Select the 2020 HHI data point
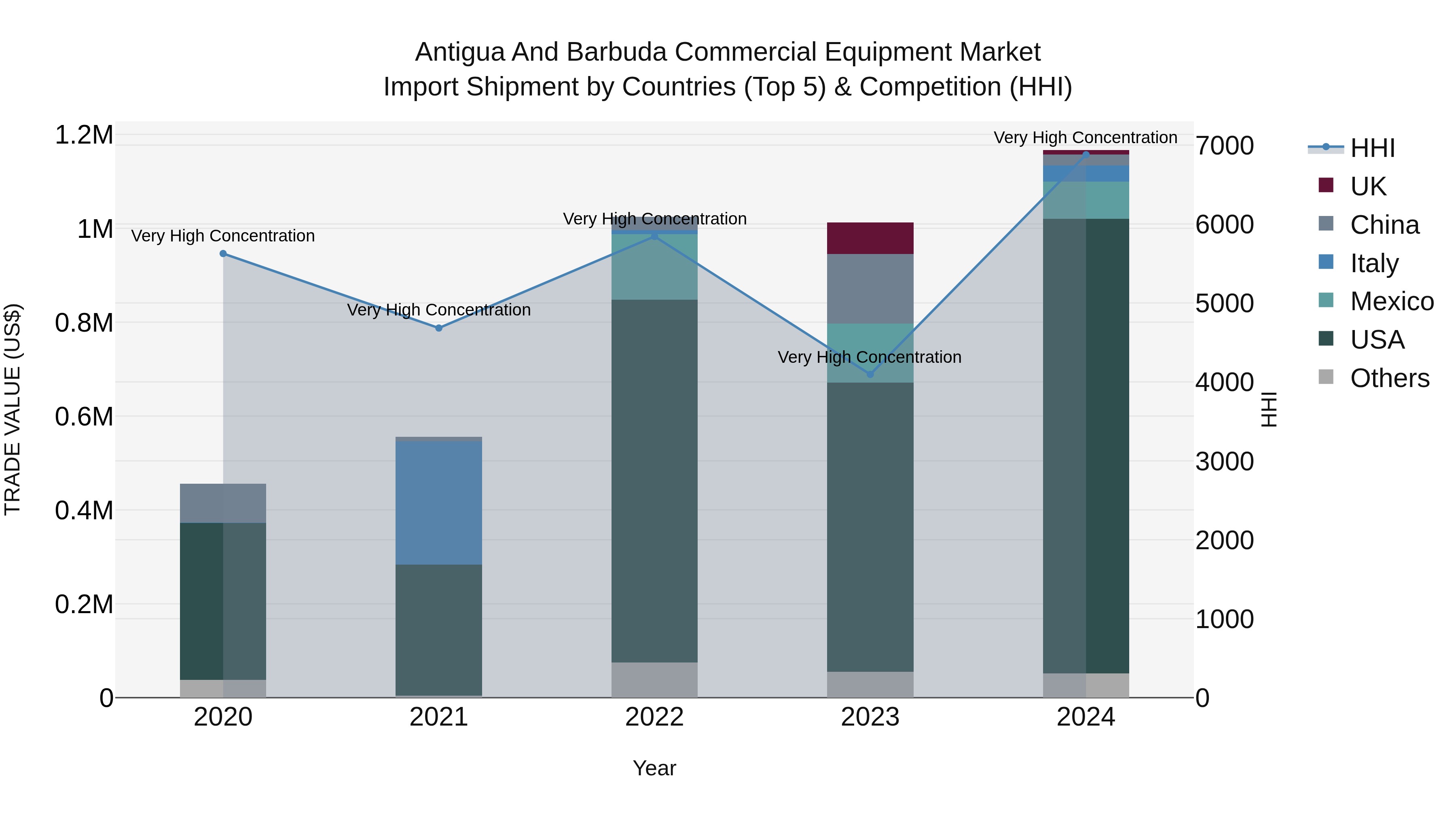Viewport: 1456px width, 819px height. pos(223,254)
